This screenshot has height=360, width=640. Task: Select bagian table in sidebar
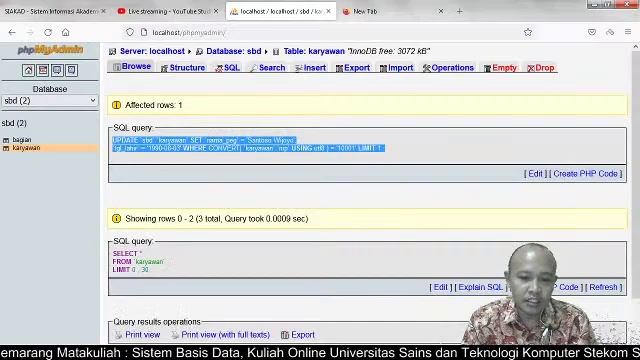point(22,140)
